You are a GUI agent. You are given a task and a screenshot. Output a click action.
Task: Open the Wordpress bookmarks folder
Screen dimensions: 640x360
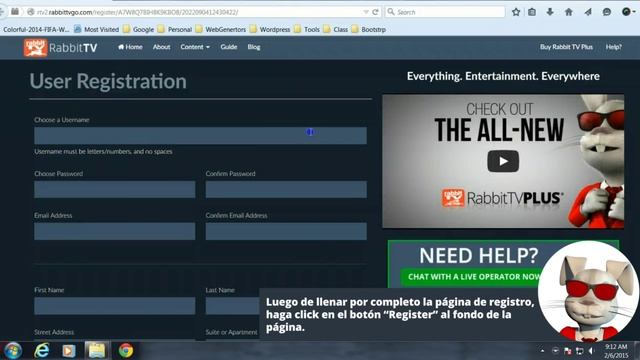pyautogui.click(x=270, y=29)
